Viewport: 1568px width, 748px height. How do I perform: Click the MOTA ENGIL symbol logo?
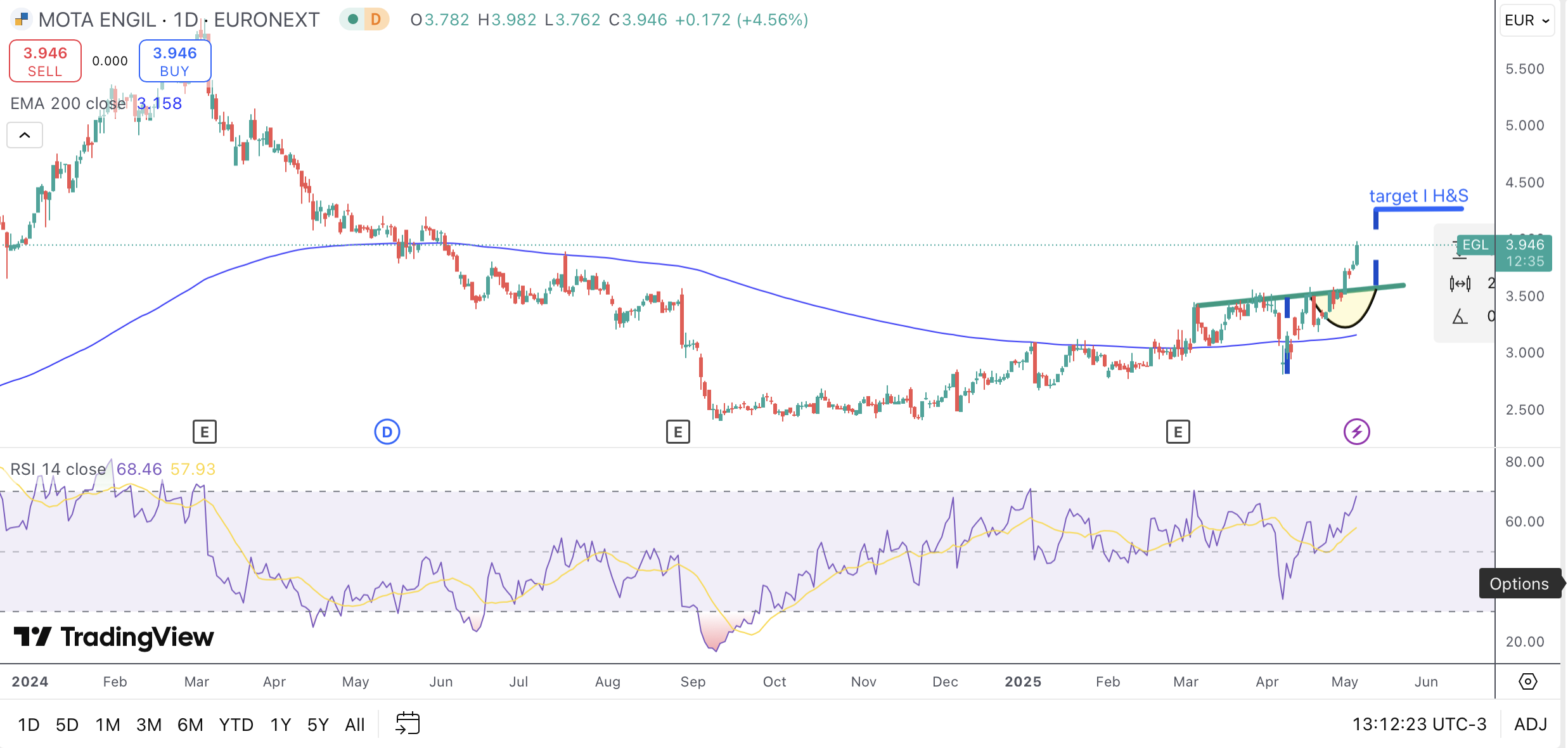point(22,20)
